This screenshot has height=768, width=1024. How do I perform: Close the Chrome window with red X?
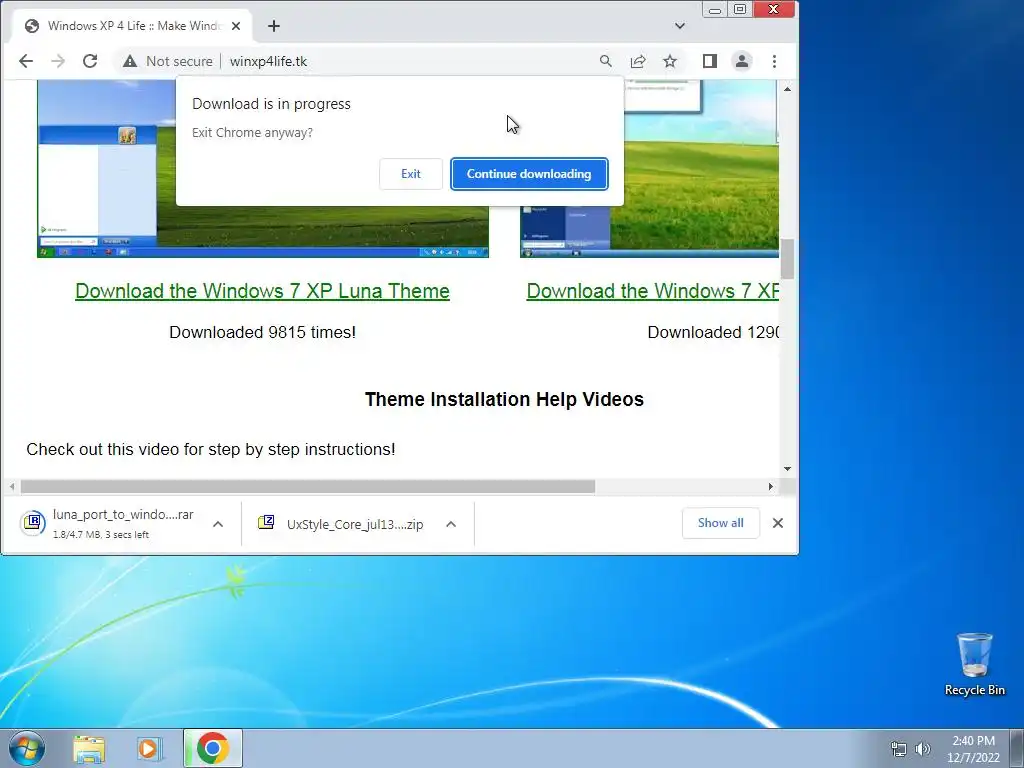click(x=774, y=9)
